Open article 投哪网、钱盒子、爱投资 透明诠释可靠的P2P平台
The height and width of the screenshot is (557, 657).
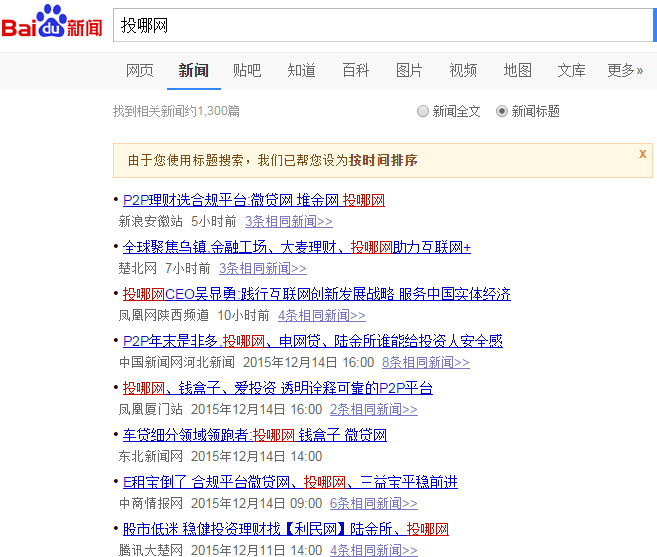coord(278,388)
